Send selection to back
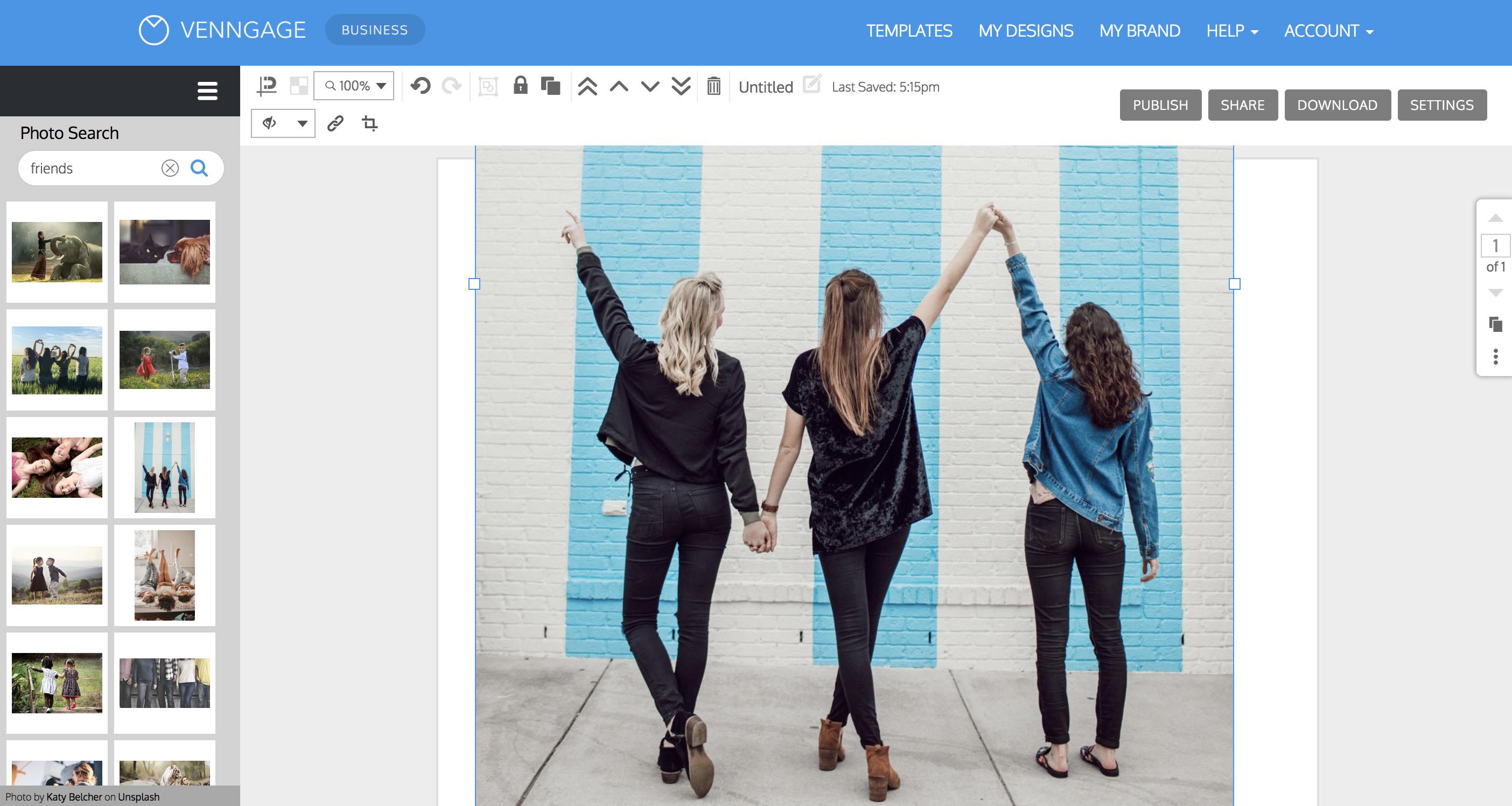 pyautogui.click(x=681, y=86)
